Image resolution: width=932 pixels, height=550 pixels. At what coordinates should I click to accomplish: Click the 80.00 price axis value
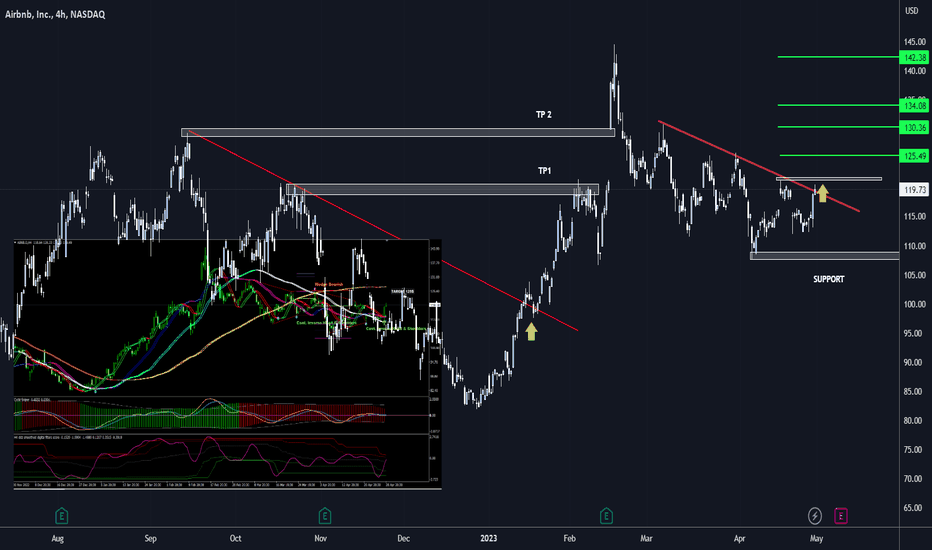tap(915, 421)
